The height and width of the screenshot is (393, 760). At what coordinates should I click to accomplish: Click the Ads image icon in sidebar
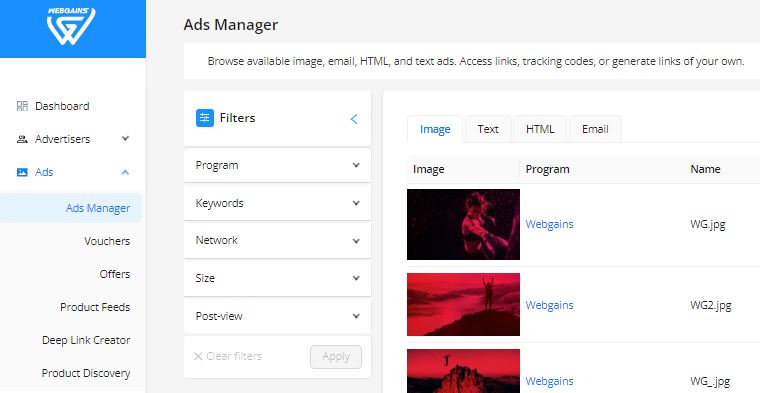coord(22,172)
